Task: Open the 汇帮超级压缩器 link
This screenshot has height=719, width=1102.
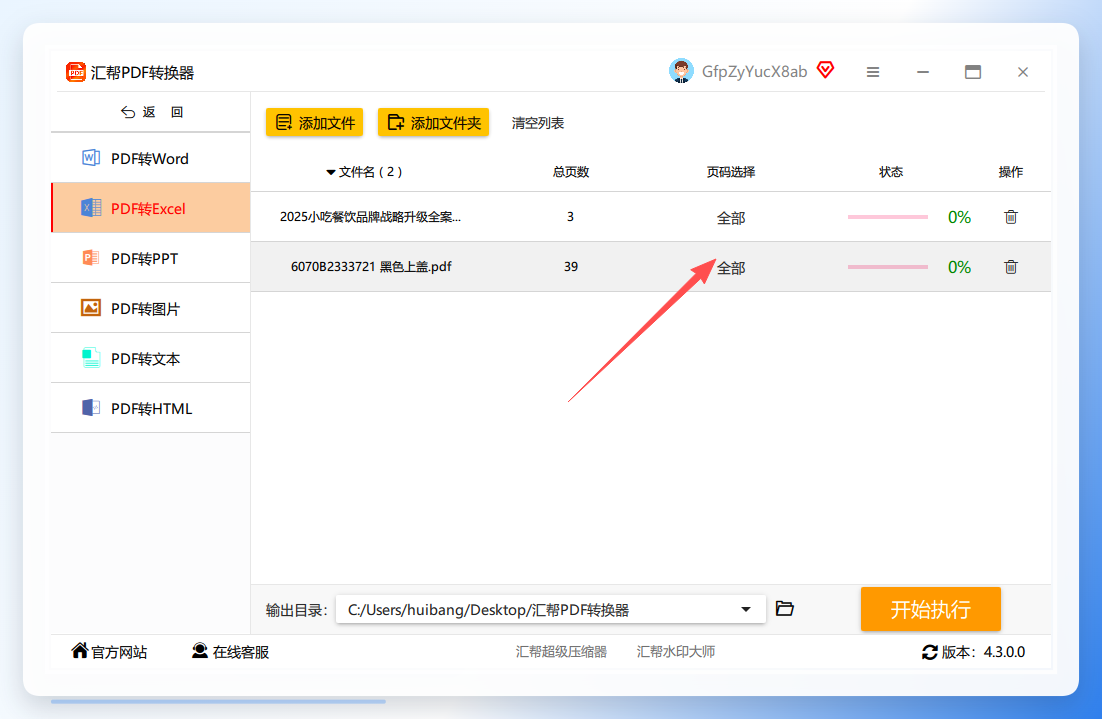Action: coord(561,652)
